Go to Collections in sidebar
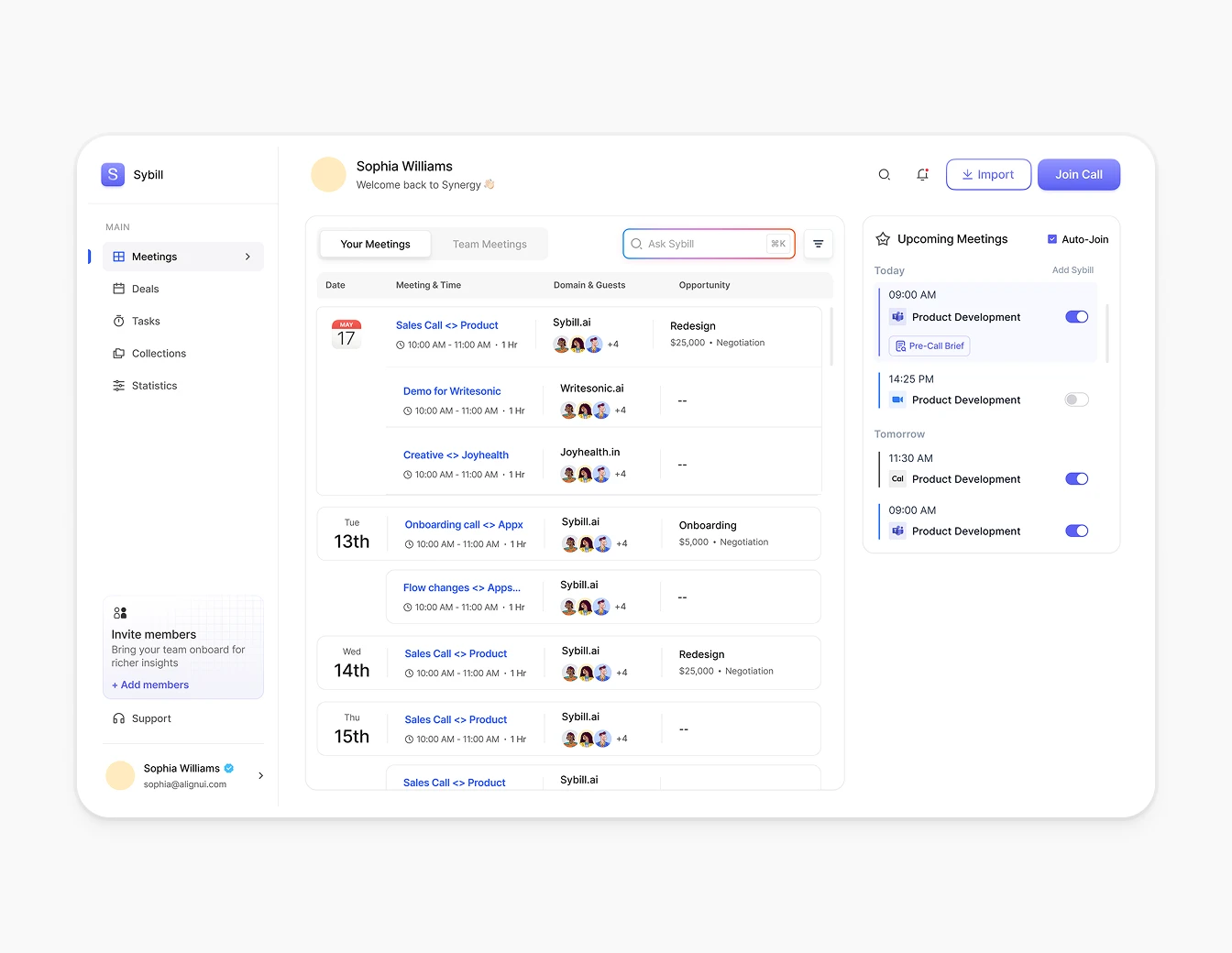1232x953 pixels. pyautogui.click(x=158, y=354)
